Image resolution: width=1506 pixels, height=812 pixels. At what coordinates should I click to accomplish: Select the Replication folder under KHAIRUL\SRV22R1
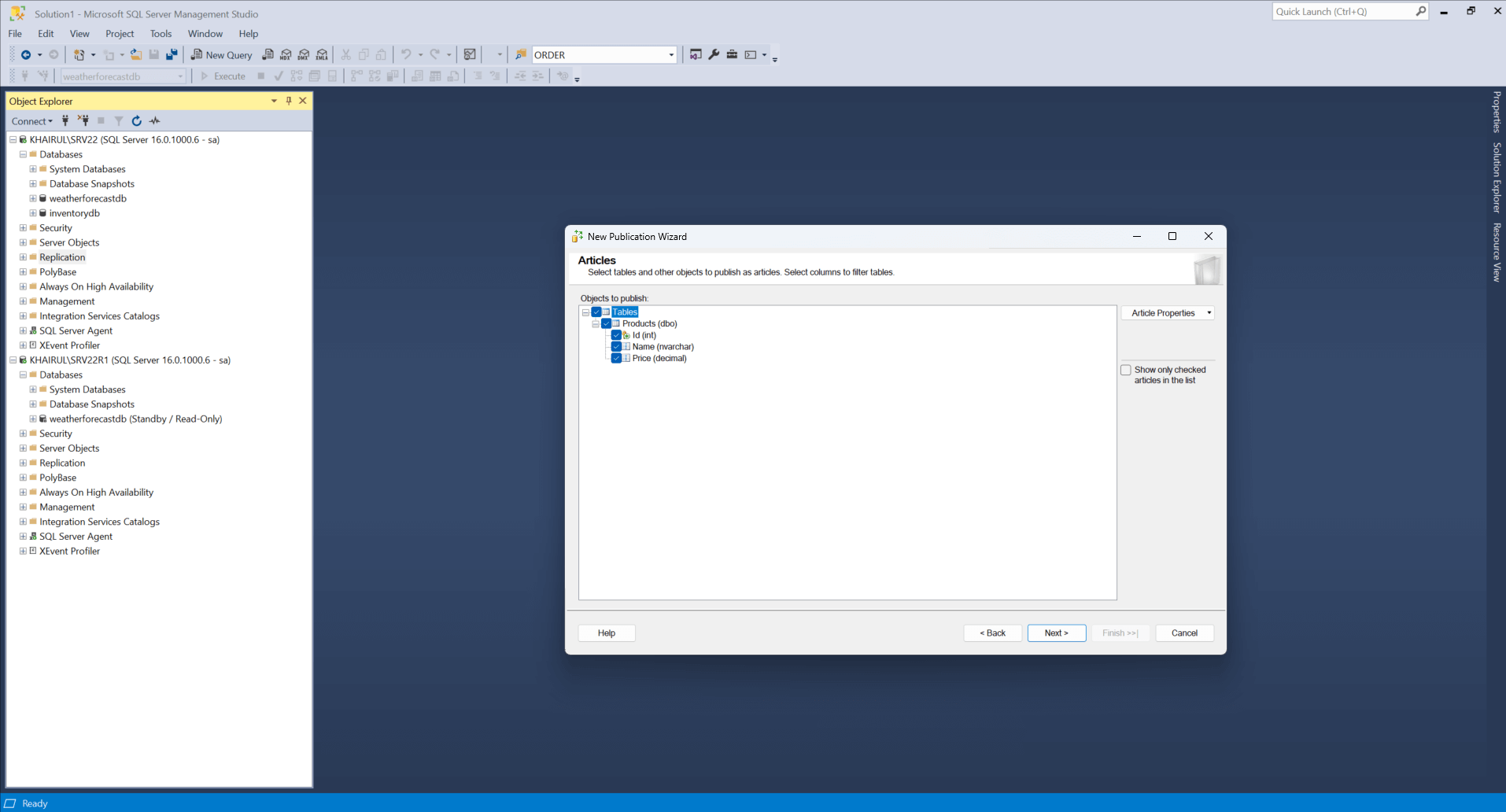[62, 463]
